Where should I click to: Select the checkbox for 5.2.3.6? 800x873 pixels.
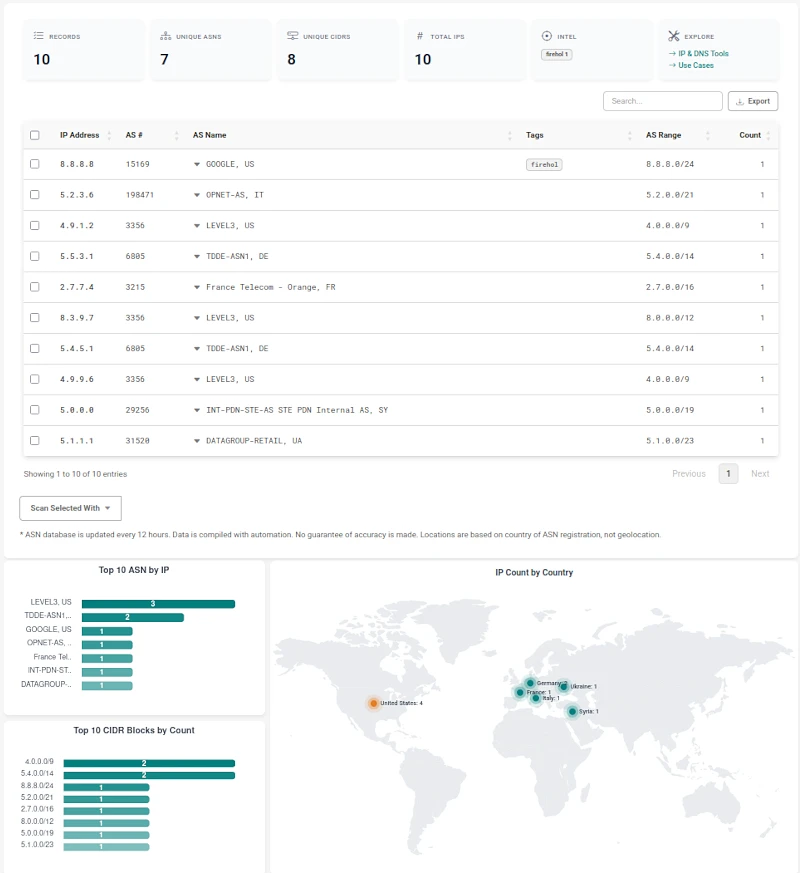click(35, 195)
